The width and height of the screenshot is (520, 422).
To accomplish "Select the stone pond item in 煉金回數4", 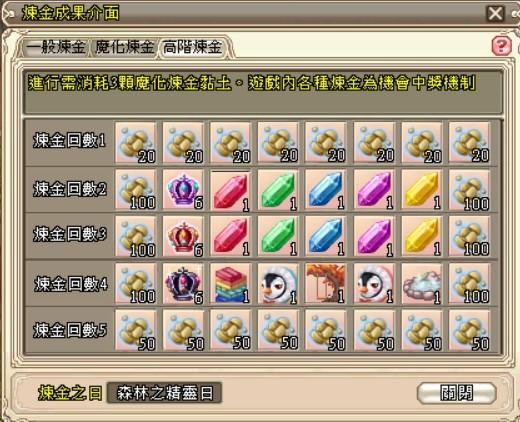I will click(x=422, y=284).
